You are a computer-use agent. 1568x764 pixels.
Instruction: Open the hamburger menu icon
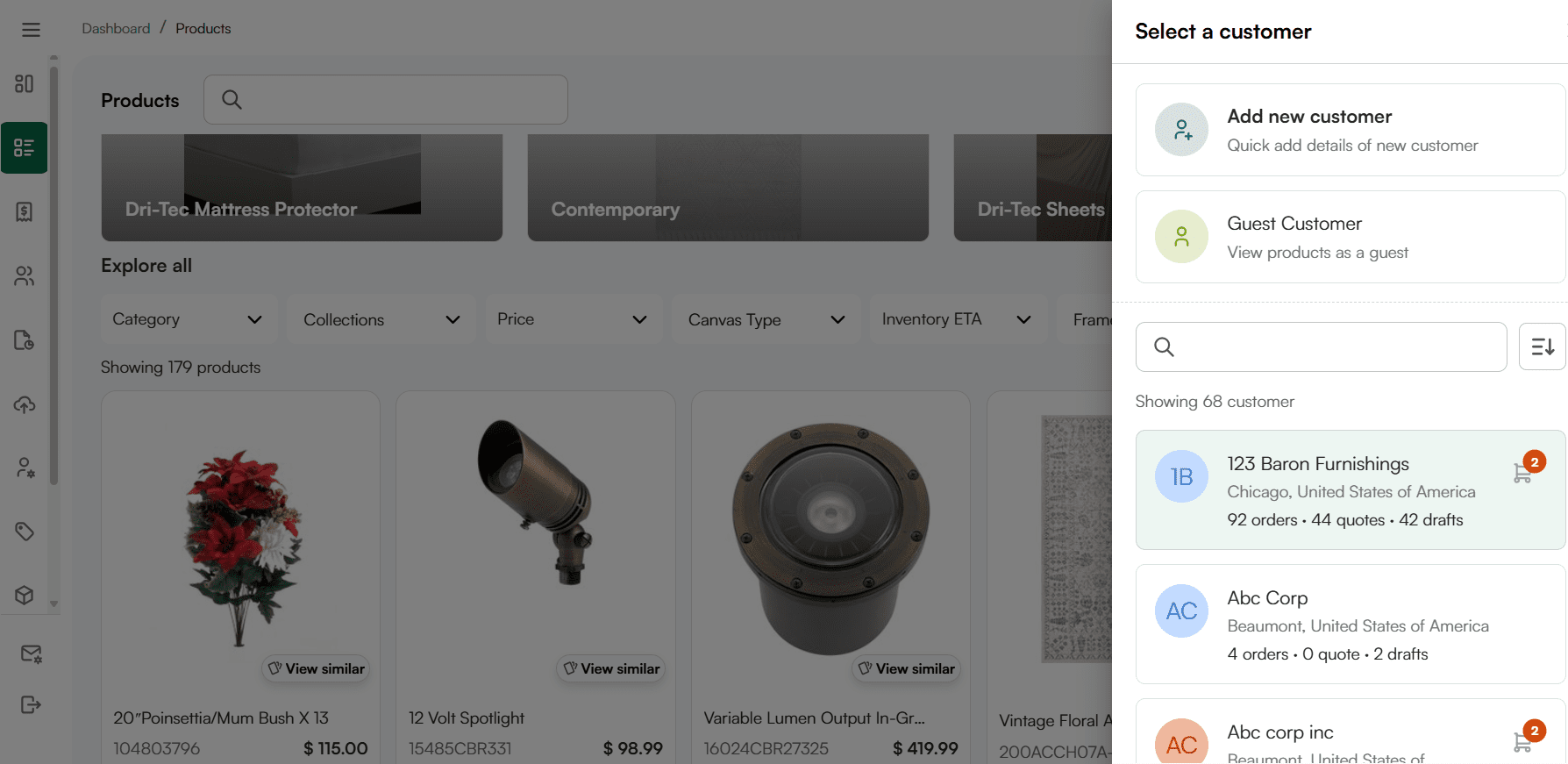pyautogui.click(x=31, y=30)
